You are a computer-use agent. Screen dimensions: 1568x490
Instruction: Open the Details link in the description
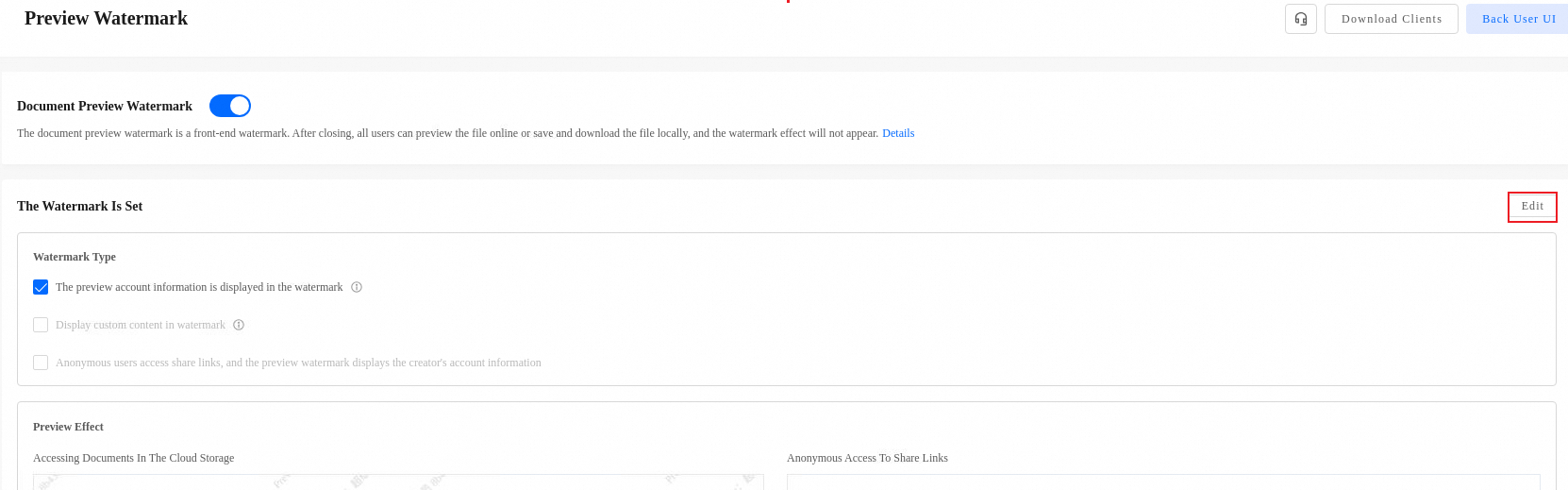pyautogui.click(x=898, y=133)
